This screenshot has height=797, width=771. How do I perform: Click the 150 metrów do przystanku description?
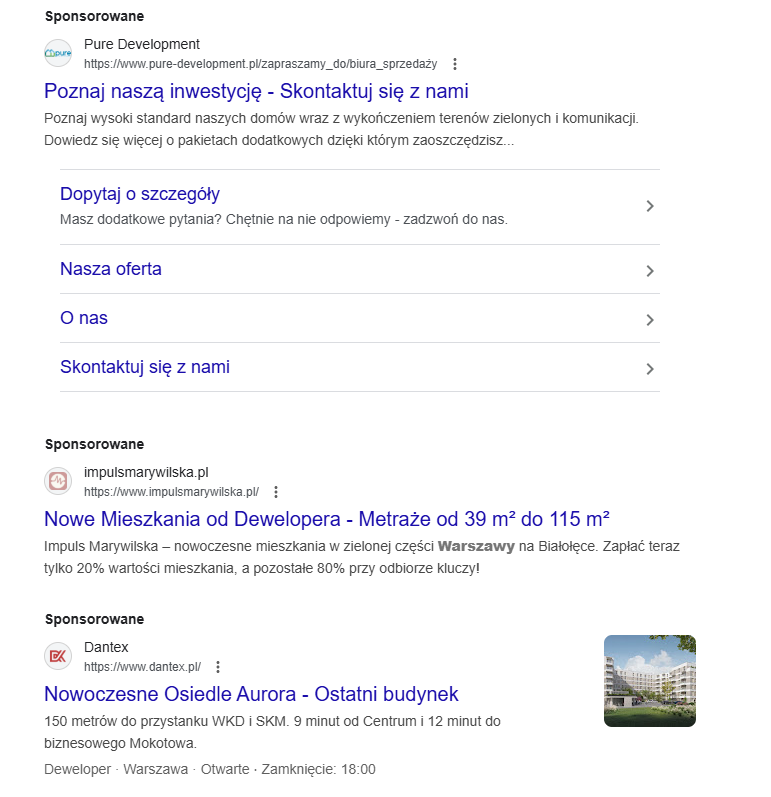(x=272, y=732)
